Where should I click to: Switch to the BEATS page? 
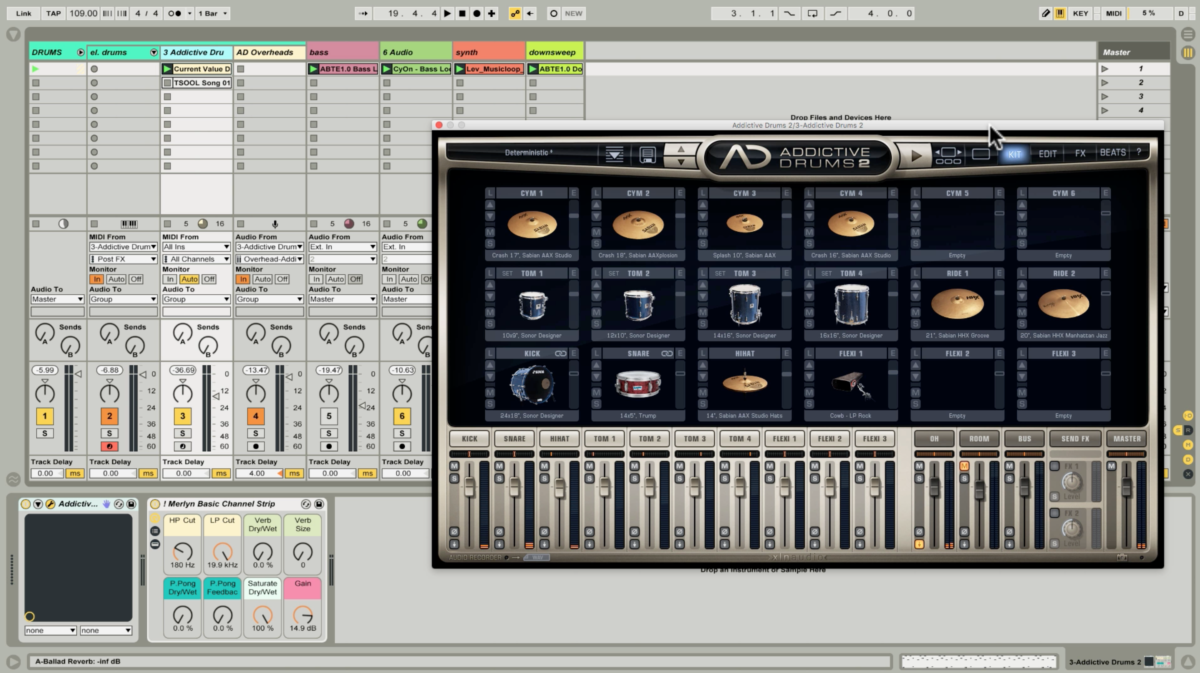click(x=1113, y=153)
